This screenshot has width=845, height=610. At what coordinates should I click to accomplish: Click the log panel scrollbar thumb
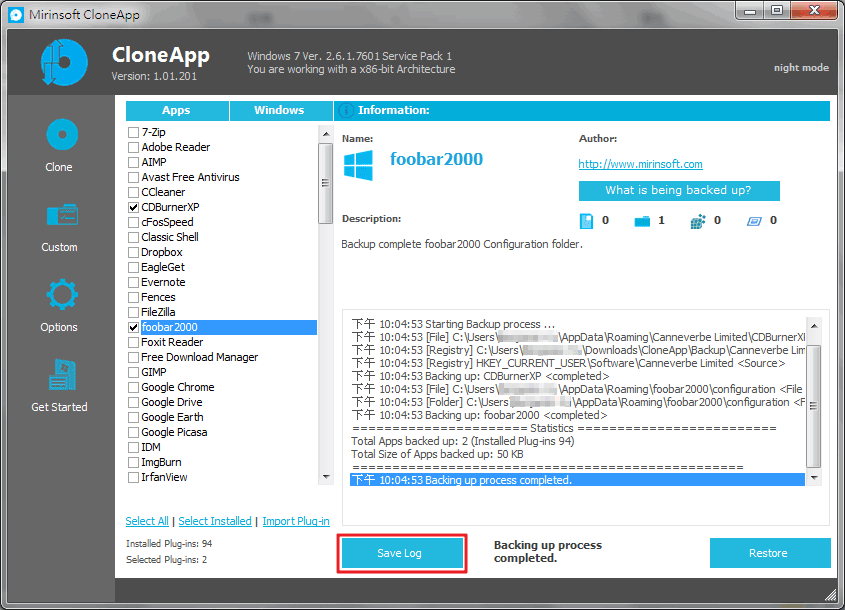click(814, 406)
